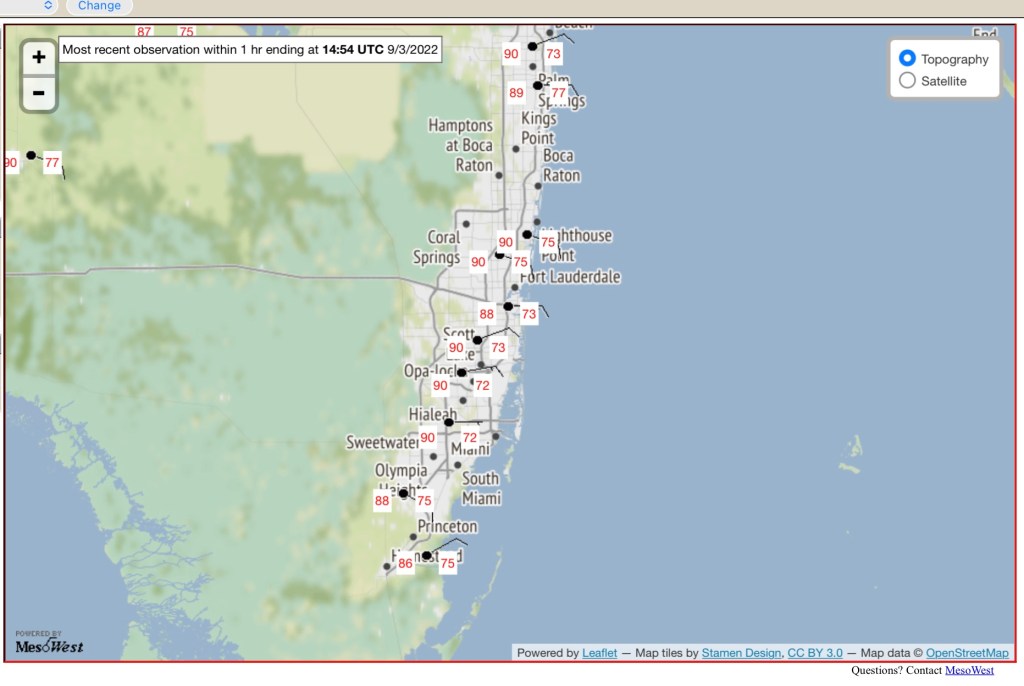1024x686 pixels.
Task: Click the Hialeah station marker
Action: (x=448, y=422)
